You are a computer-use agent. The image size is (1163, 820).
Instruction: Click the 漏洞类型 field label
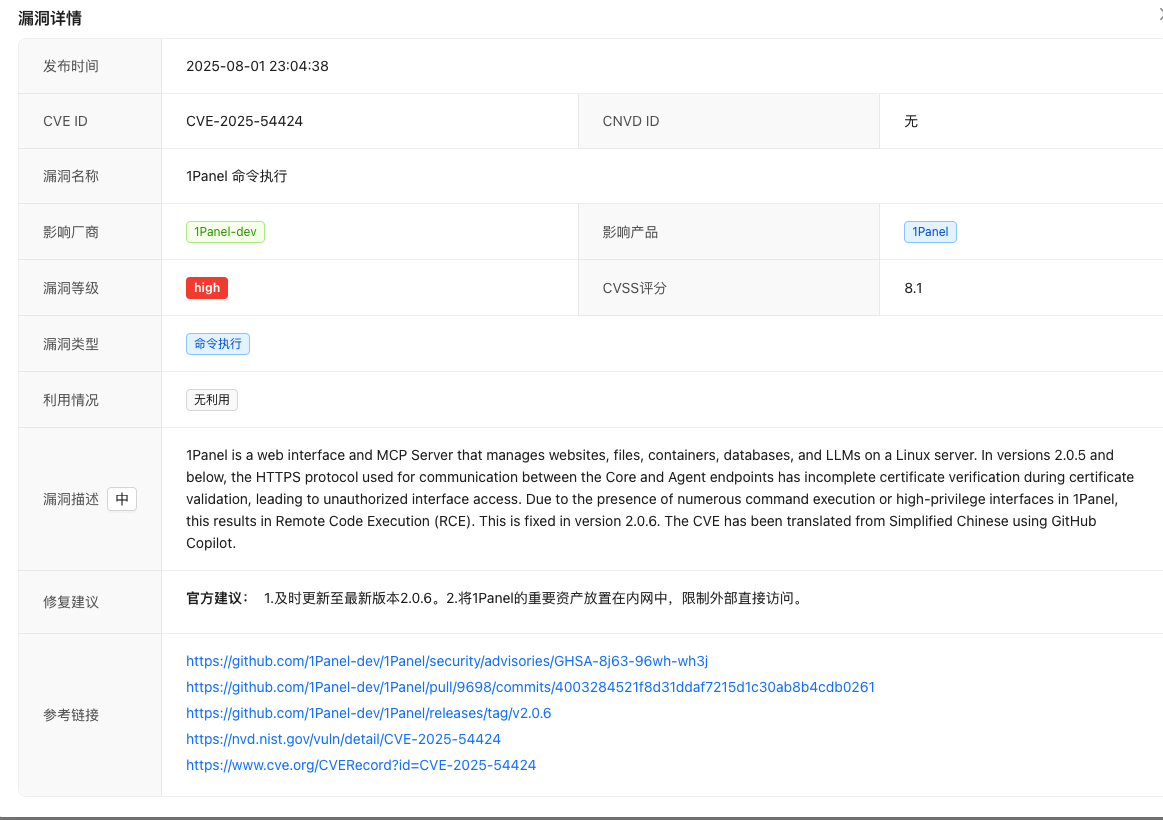(70, 344)
